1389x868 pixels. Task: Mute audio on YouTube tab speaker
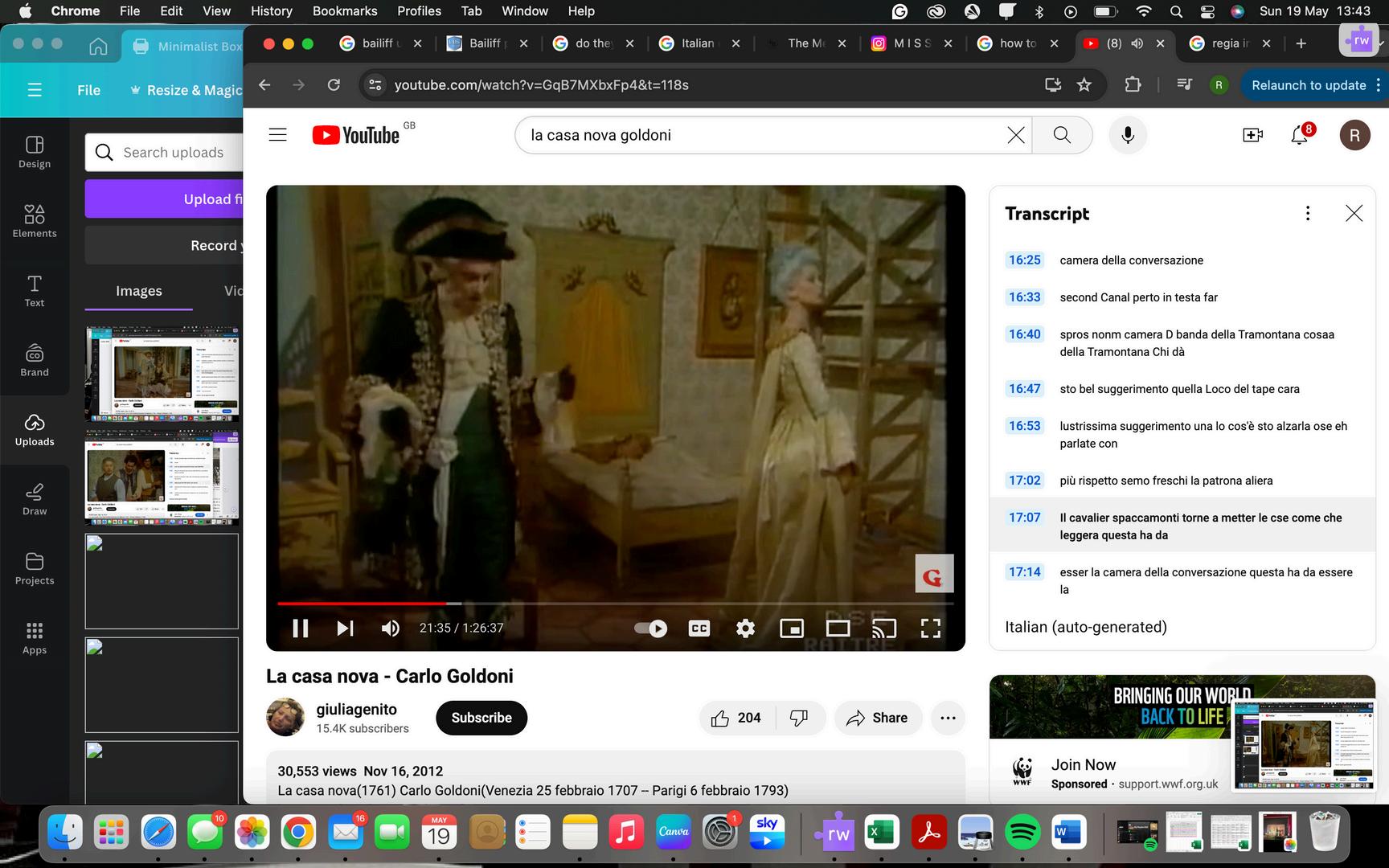[1137, 43]
